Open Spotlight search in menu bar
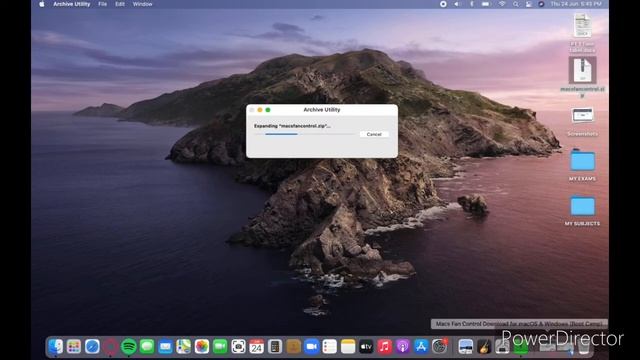Image resolution: width=640 pixels, height=360 pixels. (x=516, y=4)
